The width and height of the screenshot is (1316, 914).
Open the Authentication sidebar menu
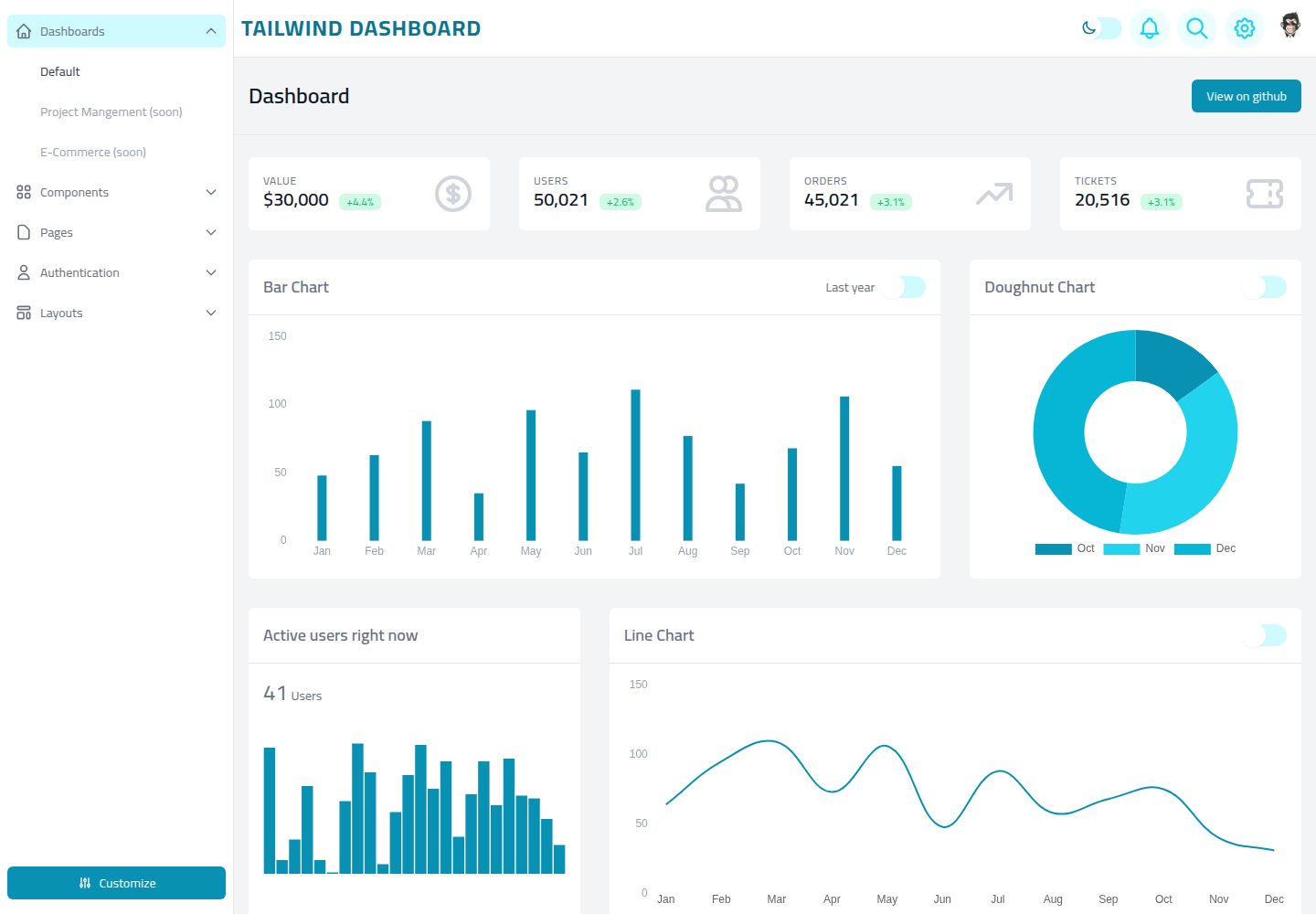point(116,272)
